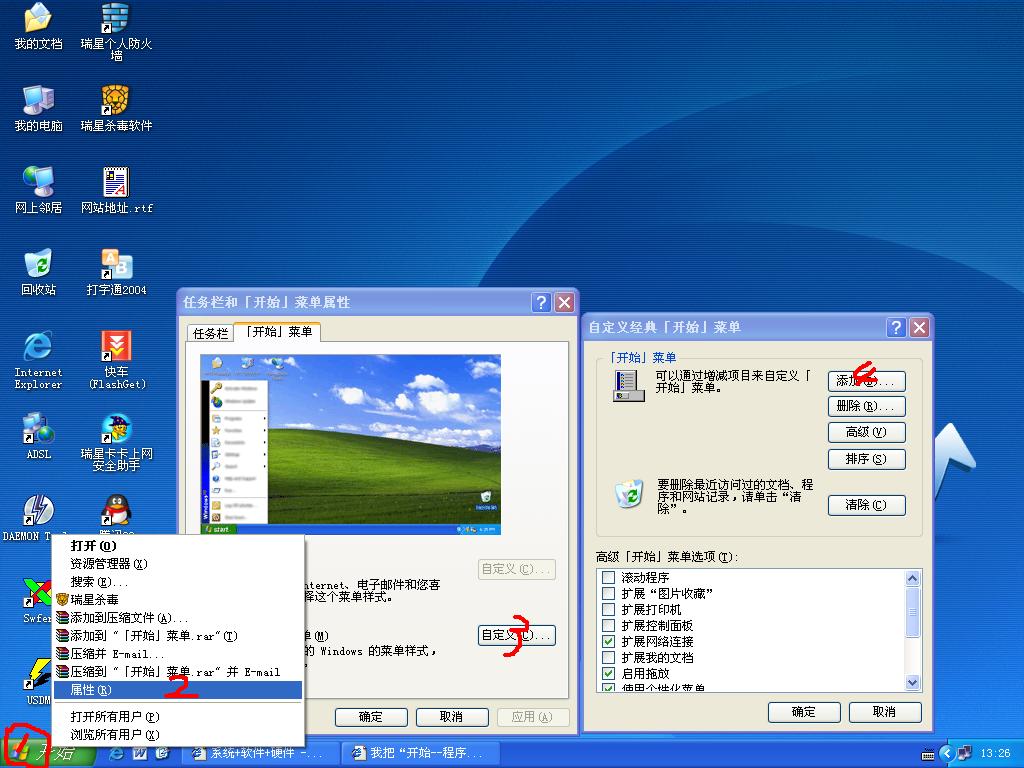This screenshot has width=1024, height=768.
Task: Click the network connection tray icon
Action: click(965, 753)
